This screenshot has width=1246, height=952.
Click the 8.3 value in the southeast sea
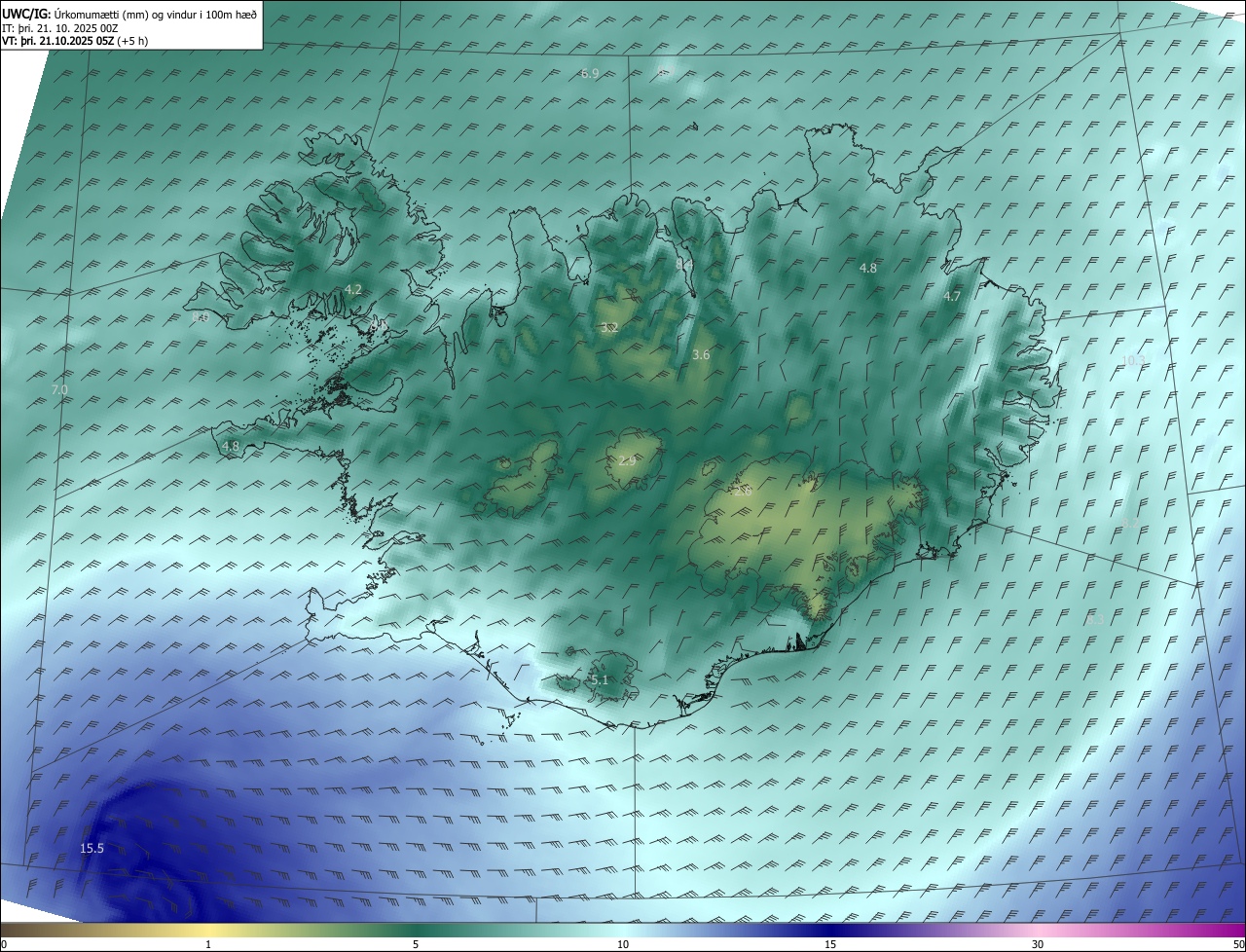click(1095, 619)
